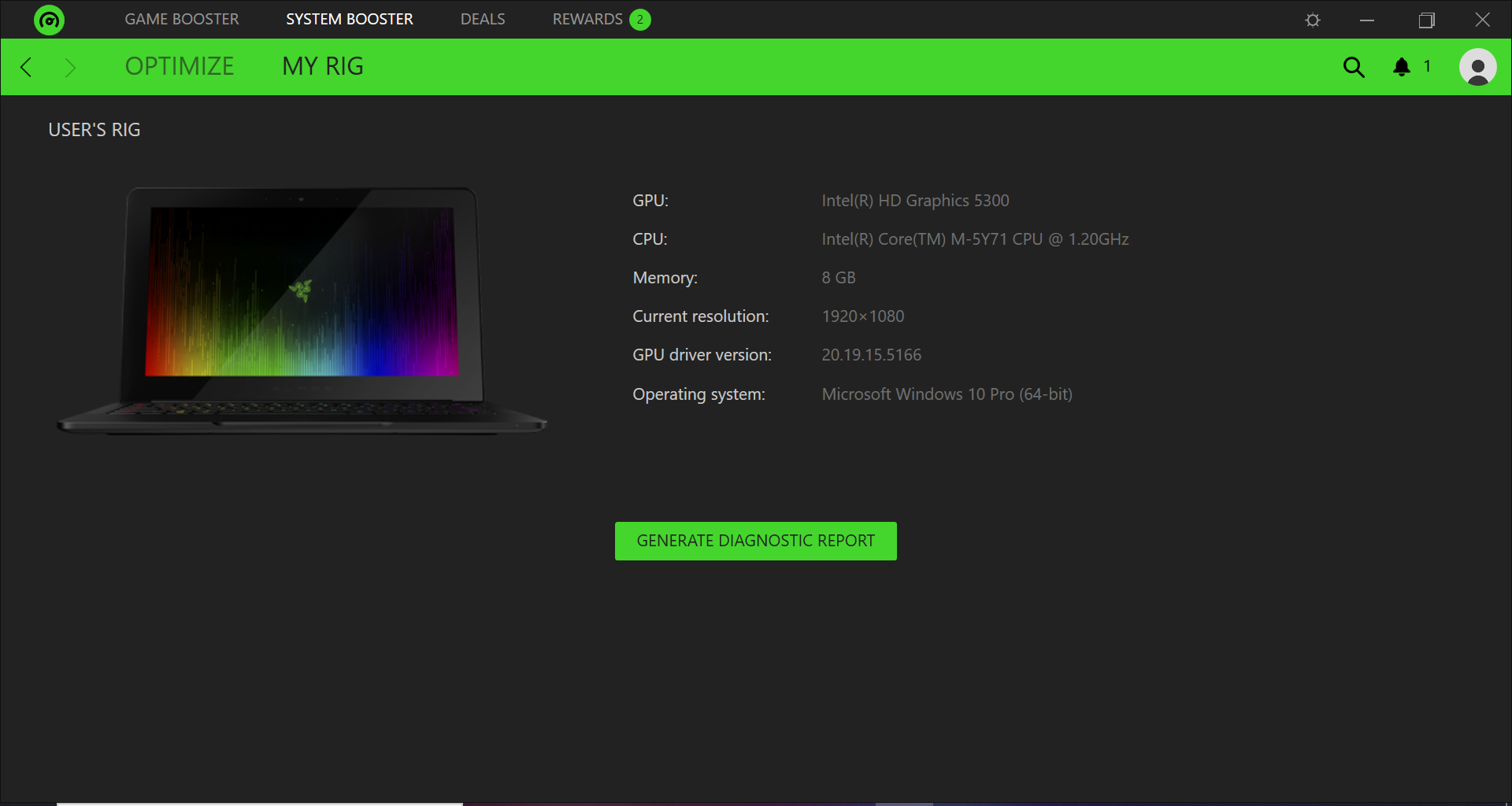The width and height of the screenshot is (1512, 806).
Task: Go back with the left arrow
Action: [26, 67]
